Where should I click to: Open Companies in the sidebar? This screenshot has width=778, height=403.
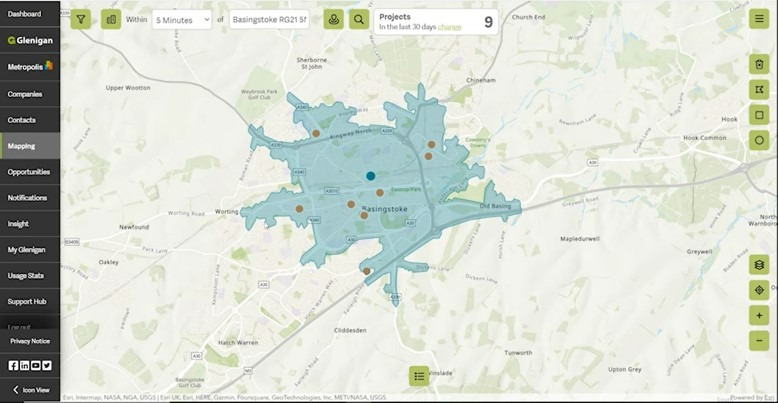pos(30,94)
